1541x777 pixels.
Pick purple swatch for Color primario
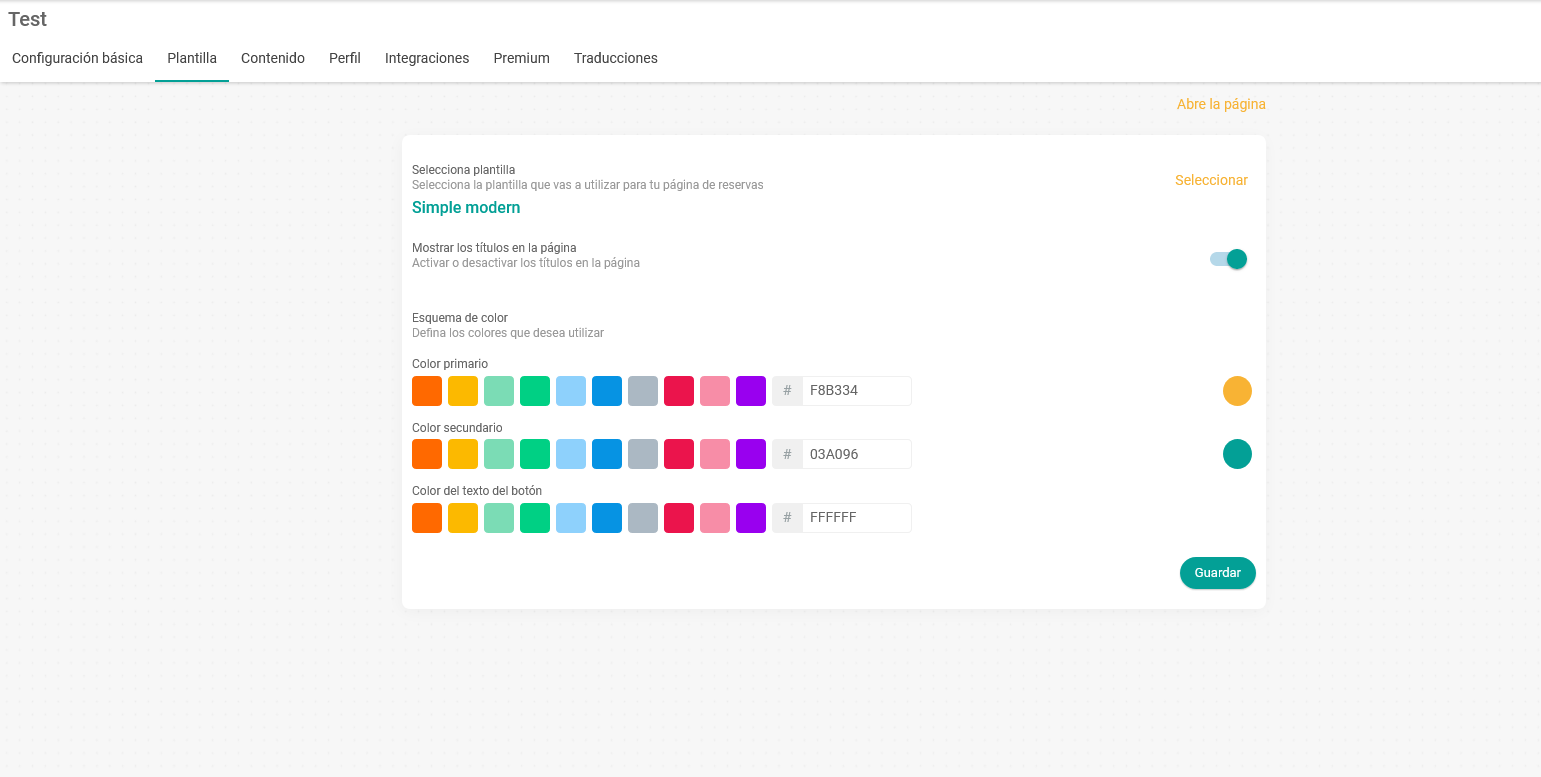[x=751, y=391]
